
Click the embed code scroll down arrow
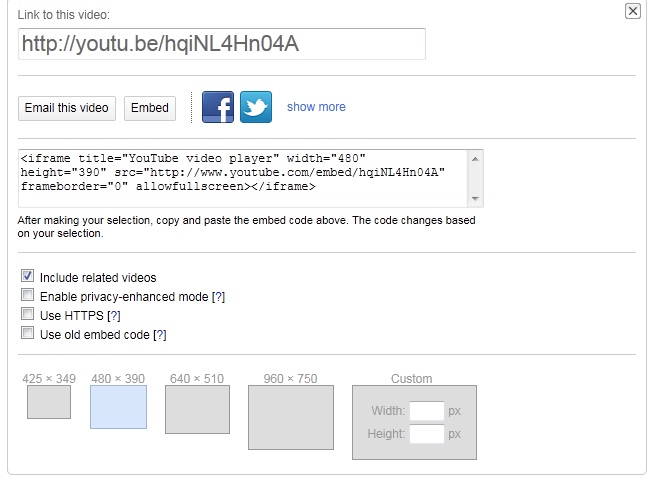[x=475, y=198]
